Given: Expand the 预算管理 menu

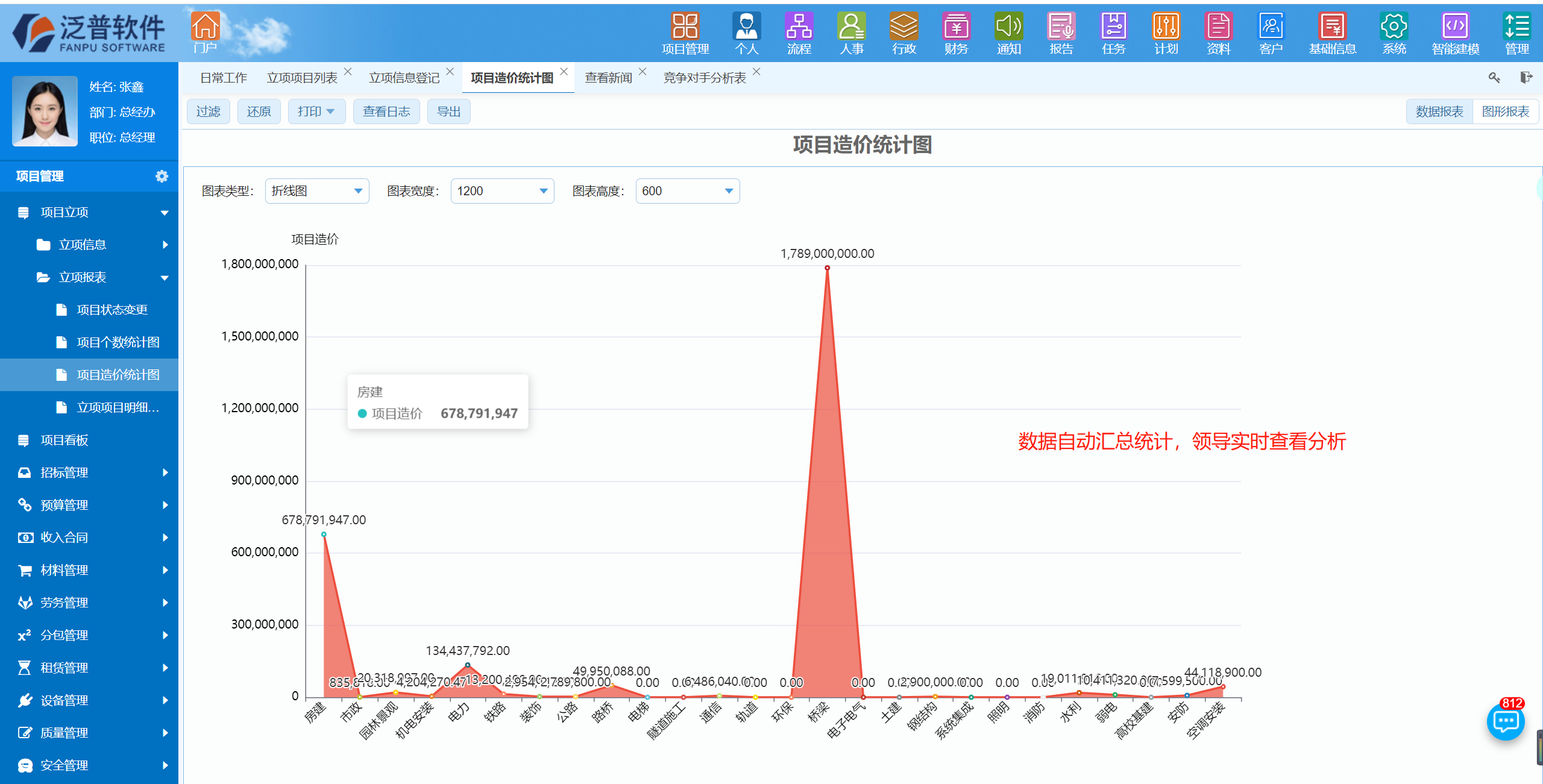Looking at the screenshot, I should [89, 505].
